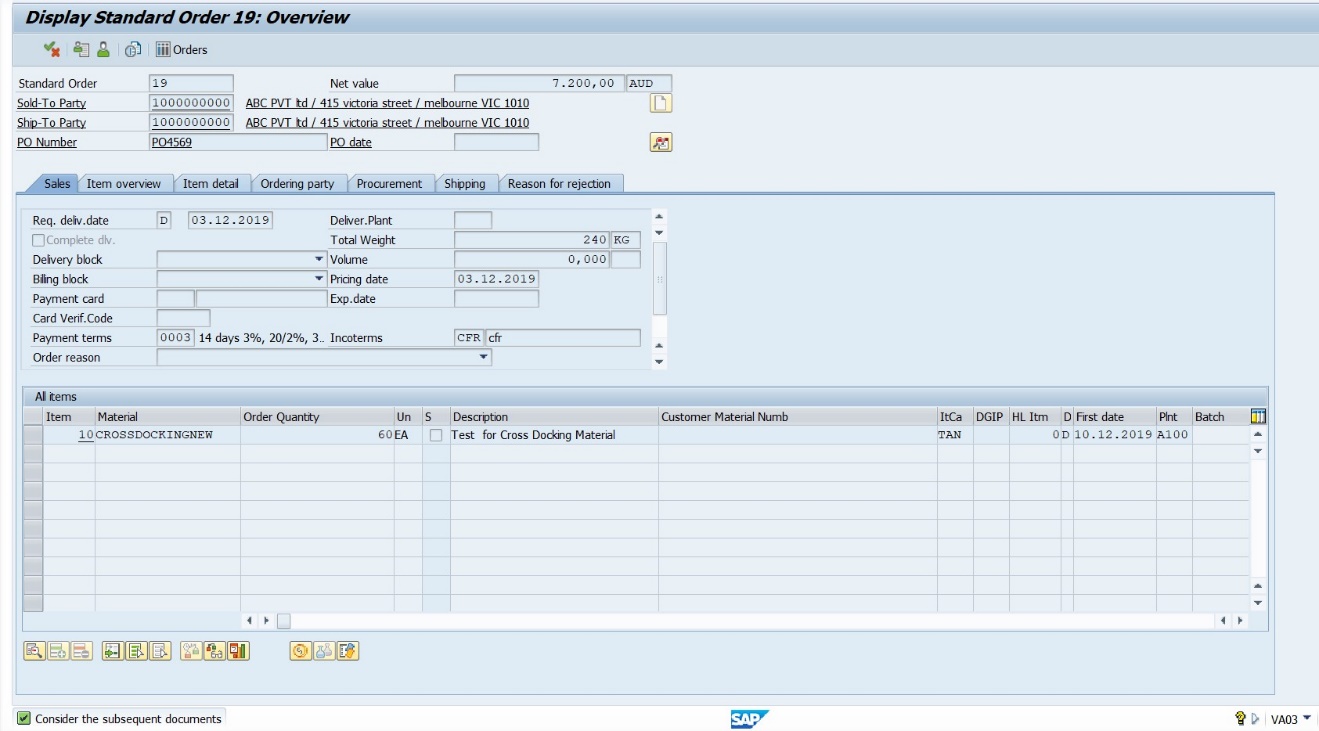Click the items table scroll-down arrow at bottom
Viewport: 1319px width, 731px height.
[1259, 603]
